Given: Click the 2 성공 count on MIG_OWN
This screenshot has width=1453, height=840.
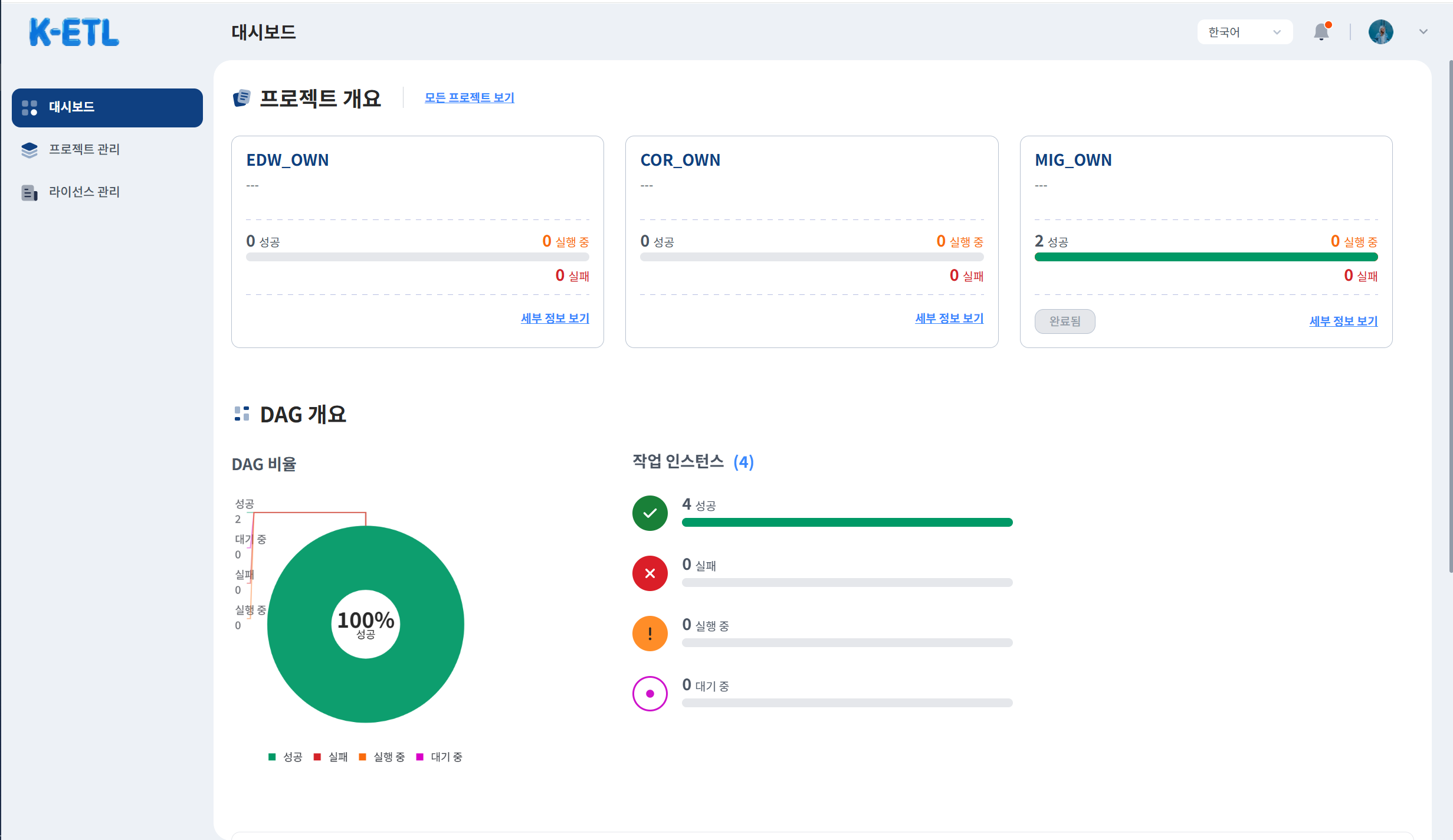Looking at the screenshot, I should tap(1051, 241).
